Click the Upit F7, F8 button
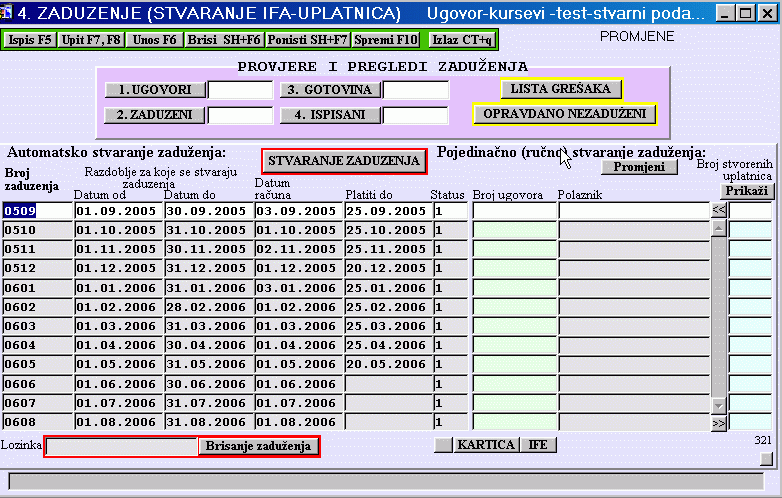Screen dimensions: 782x498 click(91, 39)
